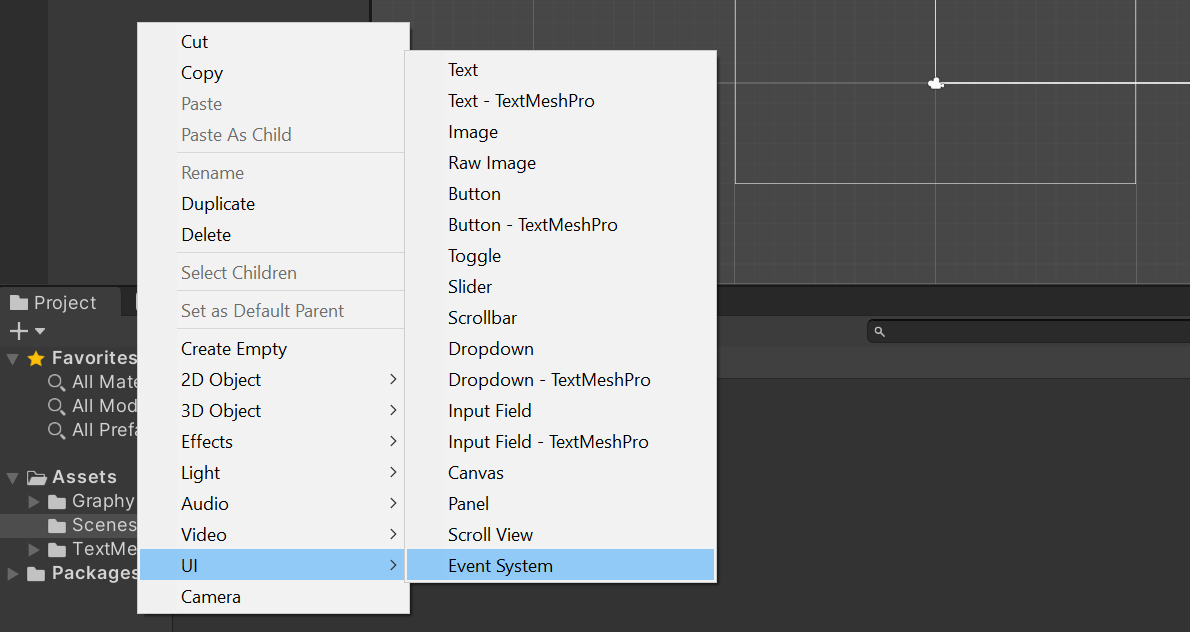
Task: Click the Favorites star icon
Action: 36,358
